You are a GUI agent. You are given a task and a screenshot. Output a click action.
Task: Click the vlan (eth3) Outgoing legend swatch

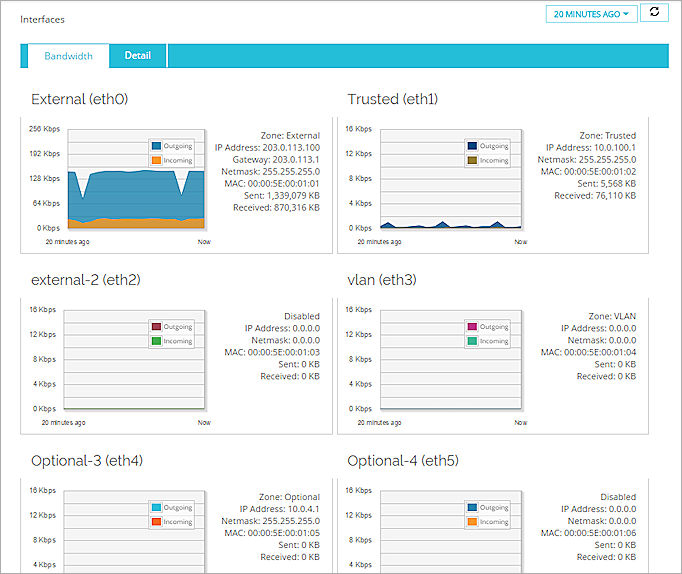(x=472, y=327)
